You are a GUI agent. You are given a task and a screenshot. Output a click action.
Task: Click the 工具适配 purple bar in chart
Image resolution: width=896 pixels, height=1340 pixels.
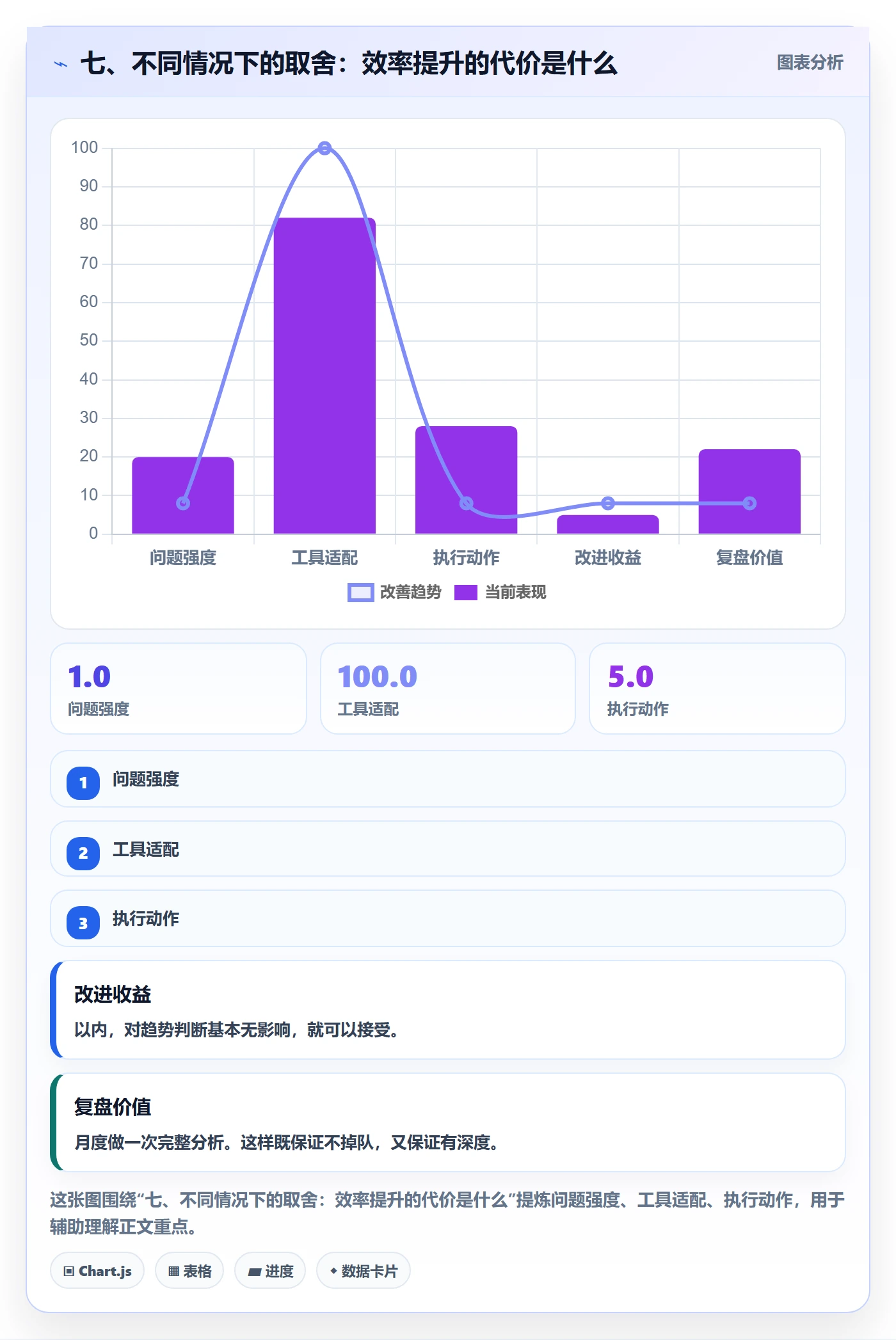324,376
